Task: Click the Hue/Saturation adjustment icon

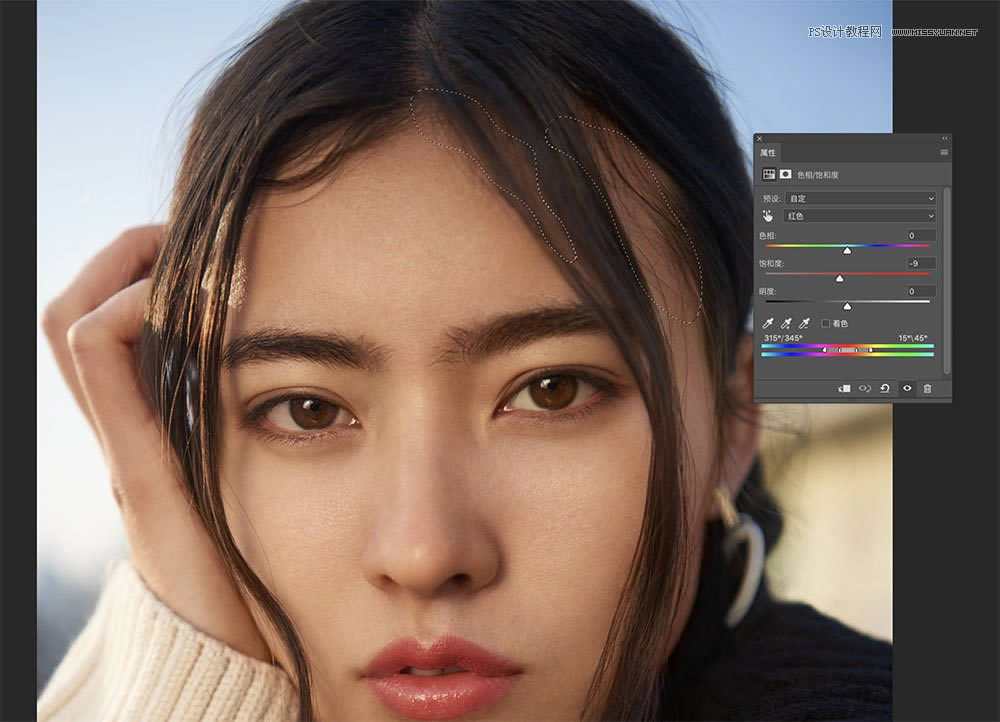Action: tap(769, 174)
